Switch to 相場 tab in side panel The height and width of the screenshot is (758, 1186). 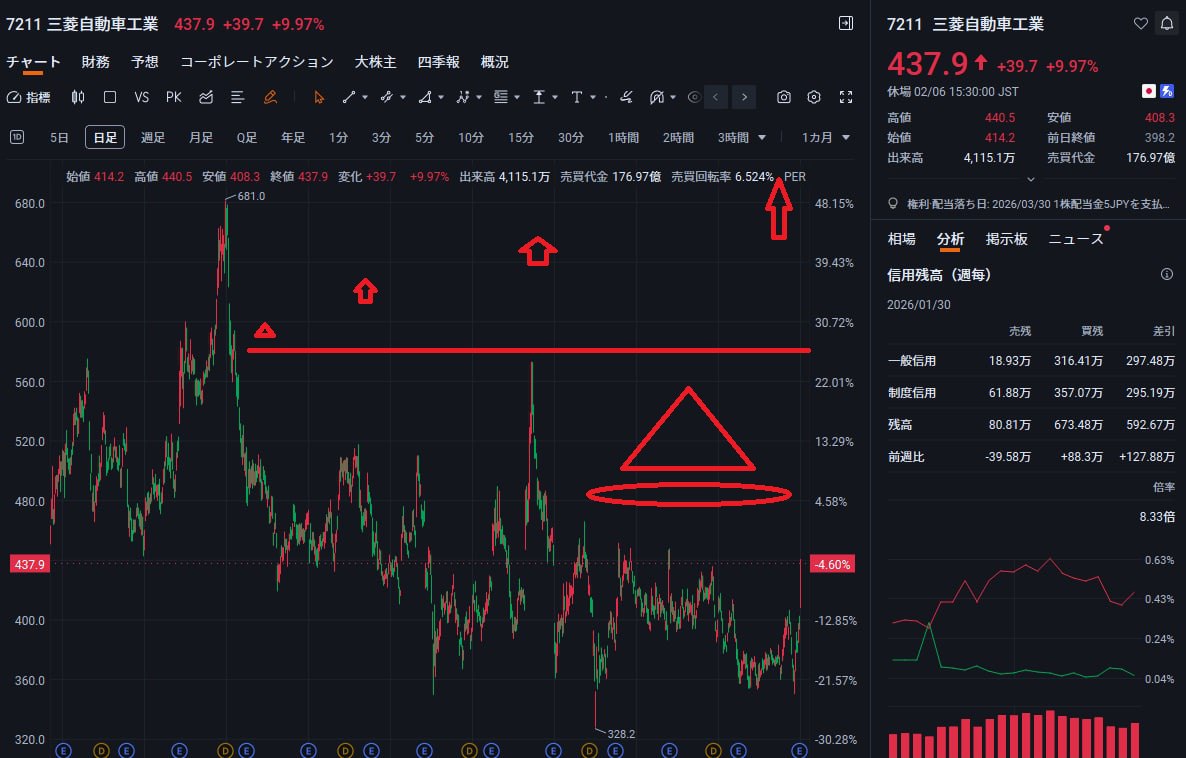click(x=902, y=239)
